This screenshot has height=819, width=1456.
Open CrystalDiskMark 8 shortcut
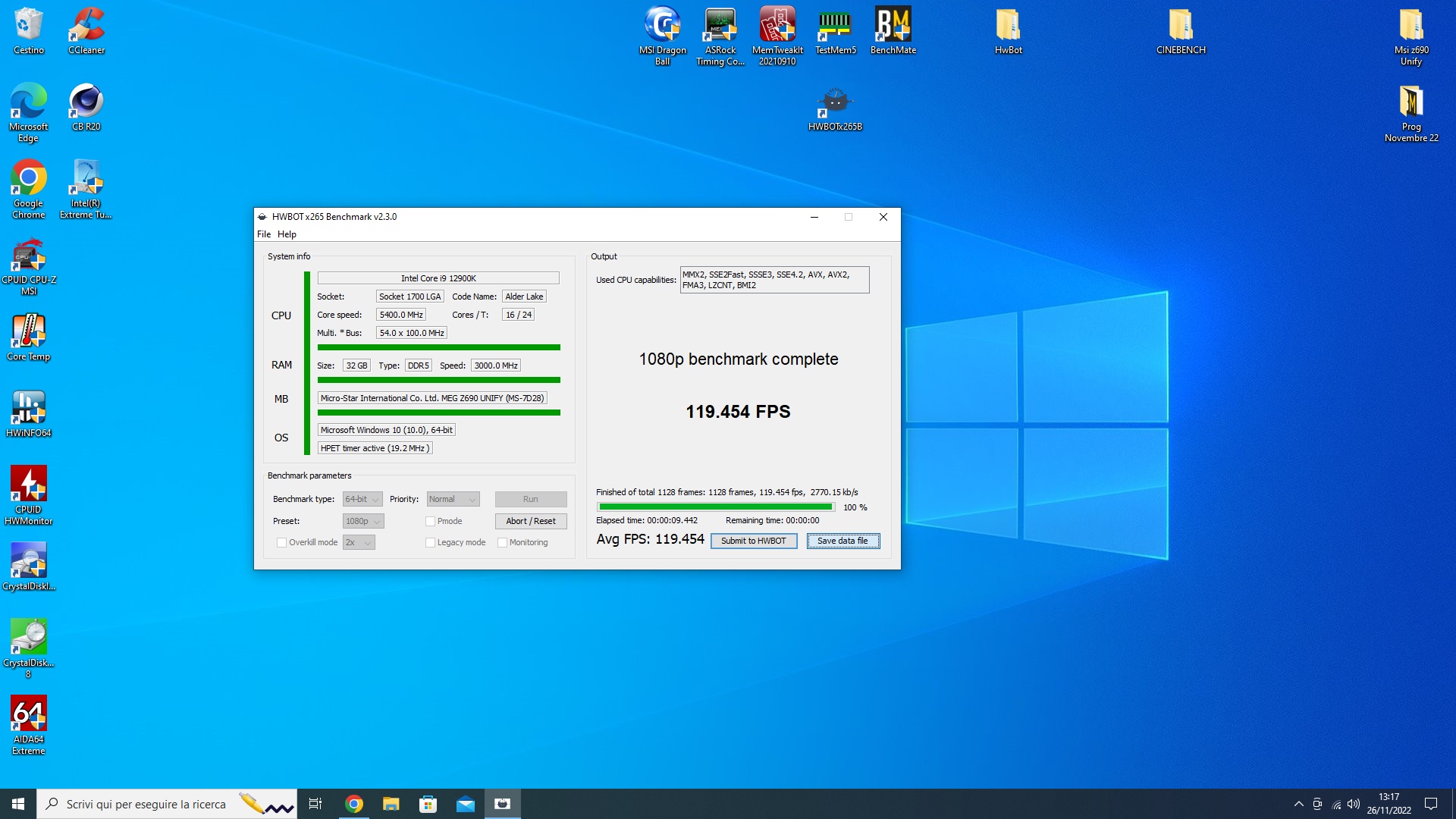pos(29,648)
